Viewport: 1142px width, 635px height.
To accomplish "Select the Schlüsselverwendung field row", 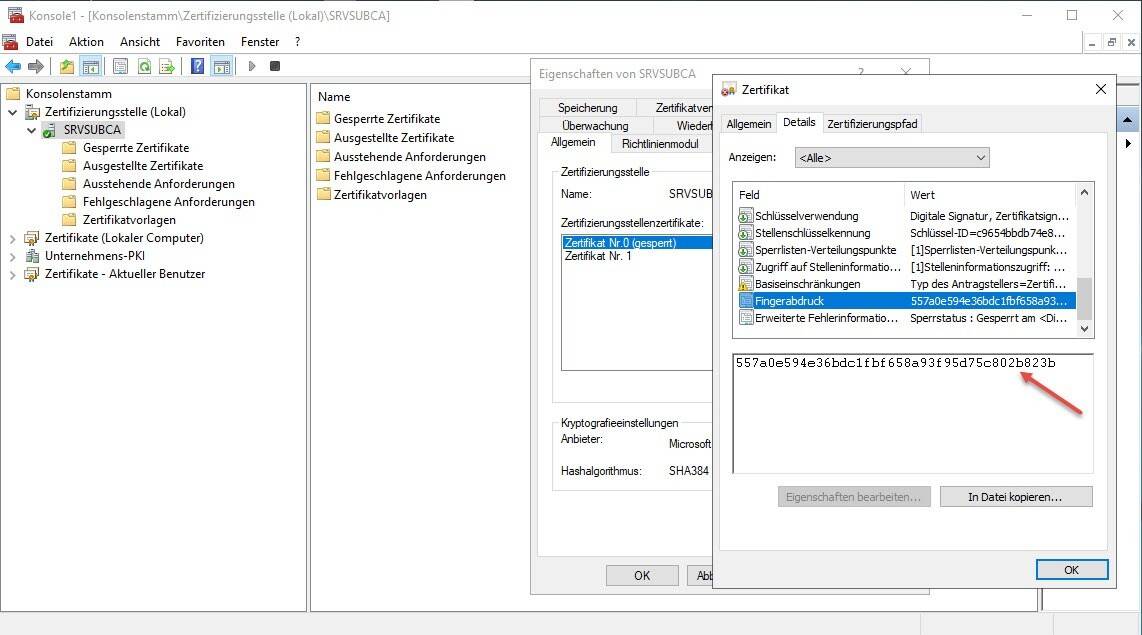I will (x=806, y=216).
